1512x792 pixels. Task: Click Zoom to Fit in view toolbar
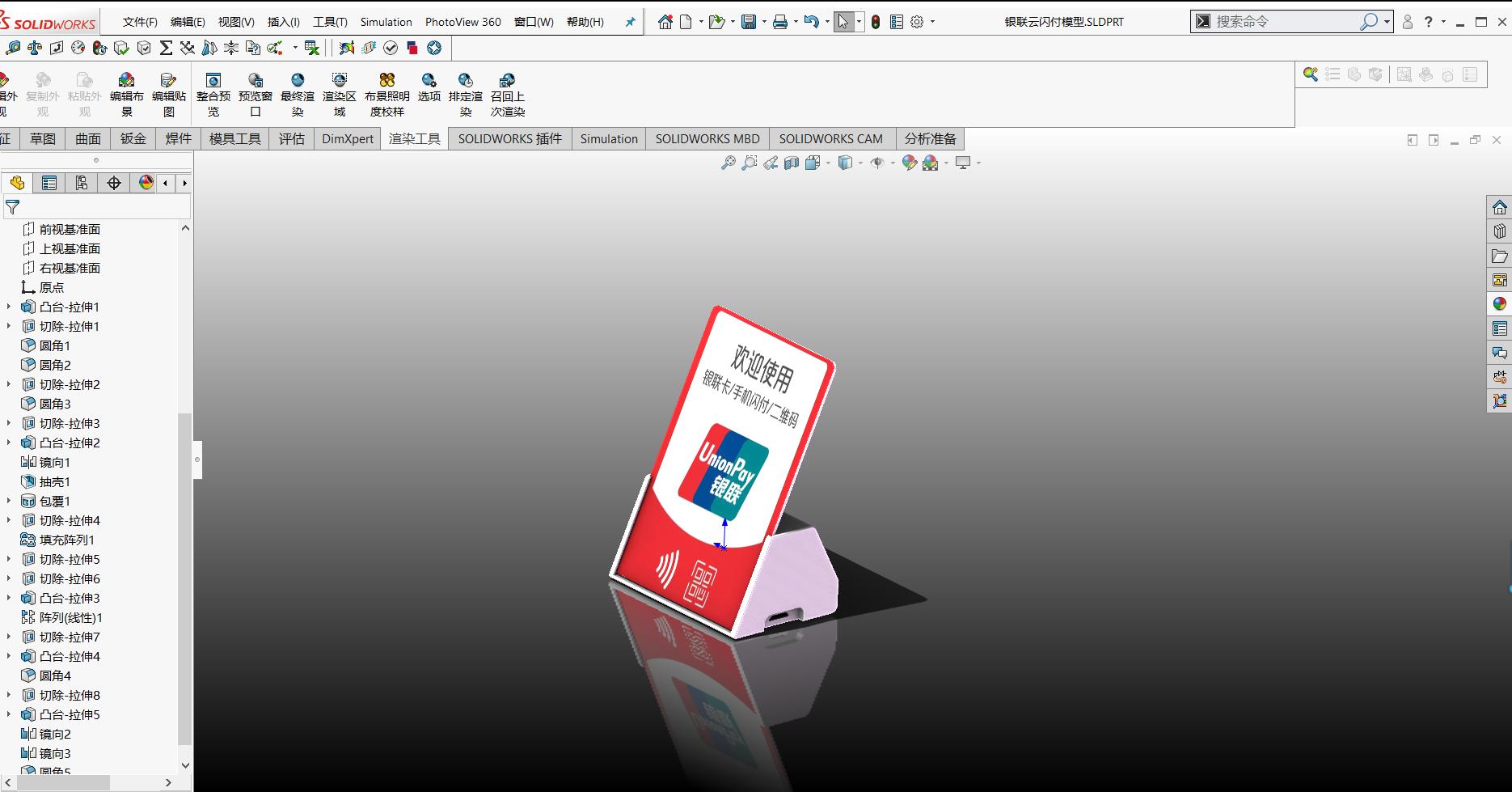[x=729, y=163]
